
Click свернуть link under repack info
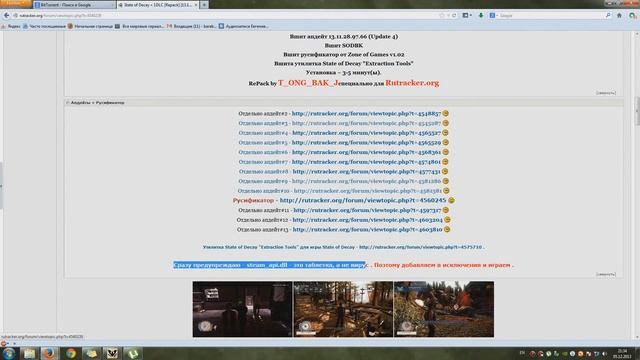pyautogui.click(x=606, y=93)
